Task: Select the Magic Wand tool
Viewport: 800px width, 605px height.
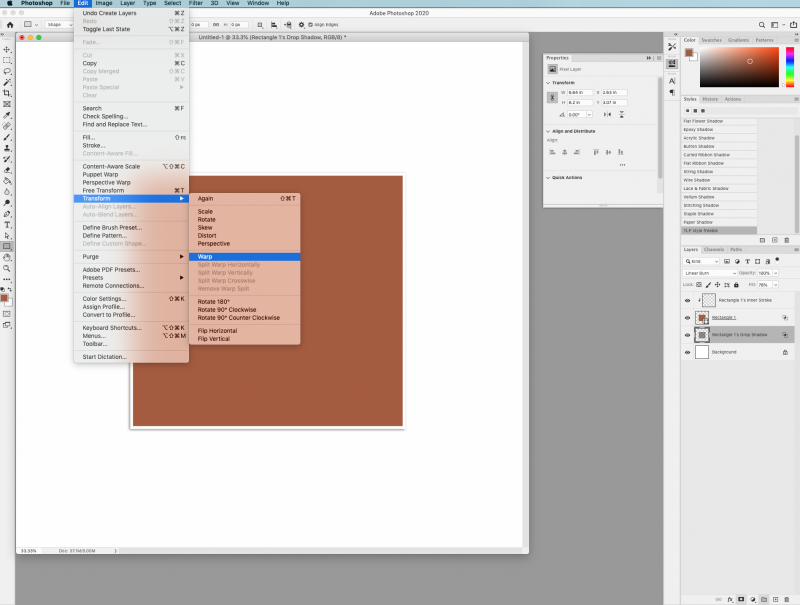Action: click(7, 82)
